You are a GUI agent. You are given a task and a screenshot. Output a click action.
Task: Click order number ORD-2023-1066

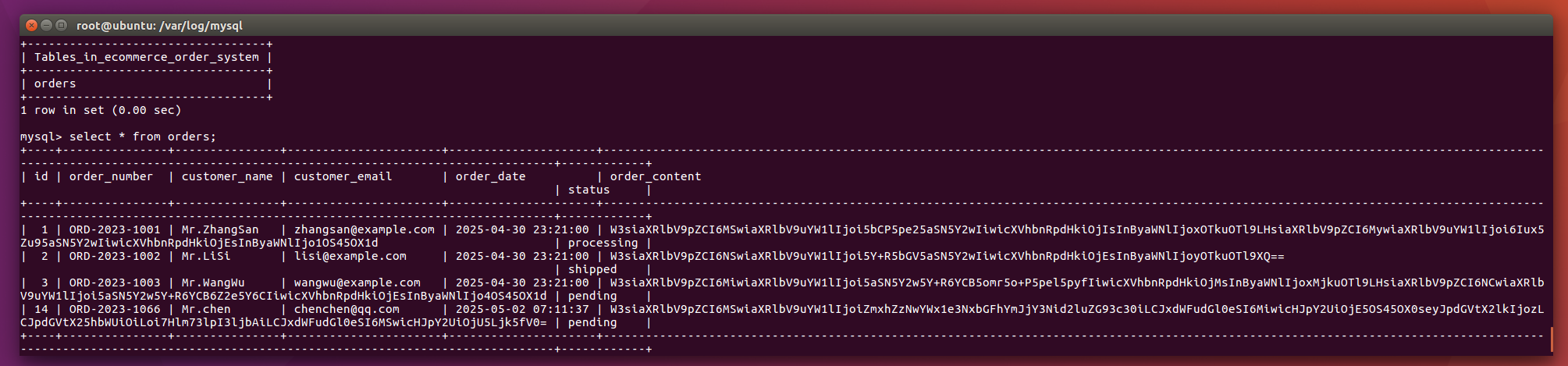pyautogui.click(x=114, y=309)
